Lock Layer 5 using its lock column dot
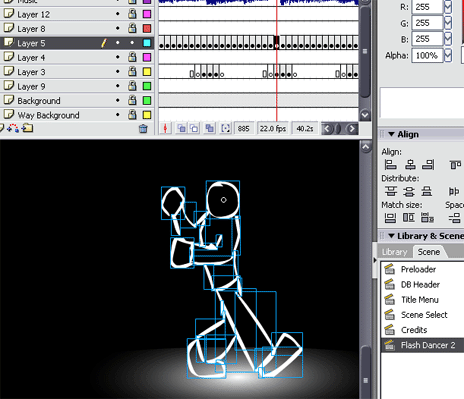Image resolution: width=464 pixels, height=399 pixels. [132, 43]
